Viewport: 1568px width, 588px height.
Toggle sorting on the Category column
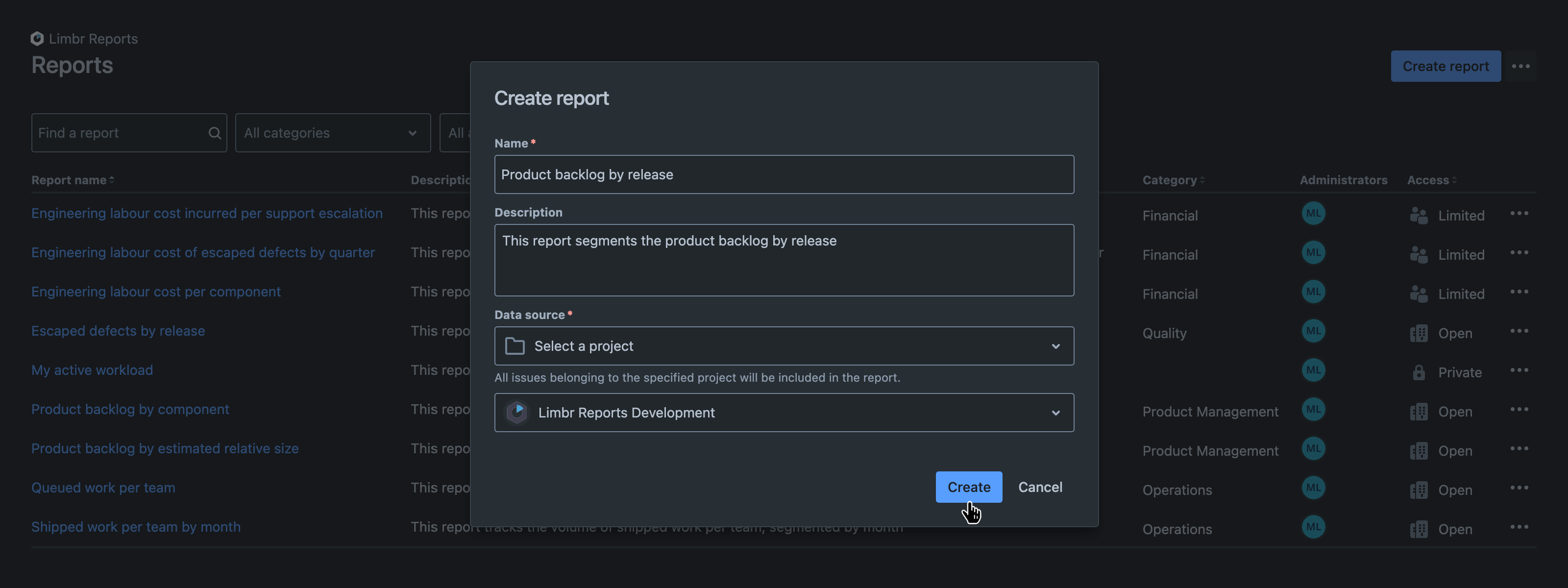1202,179
